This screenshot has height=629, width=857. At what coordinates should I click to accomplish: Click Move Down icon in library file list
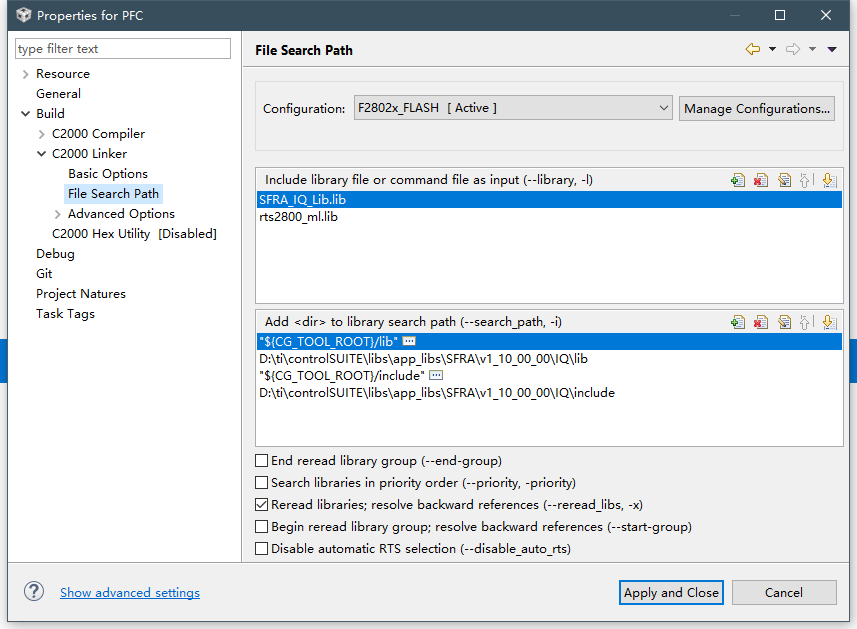coord(829,180)
